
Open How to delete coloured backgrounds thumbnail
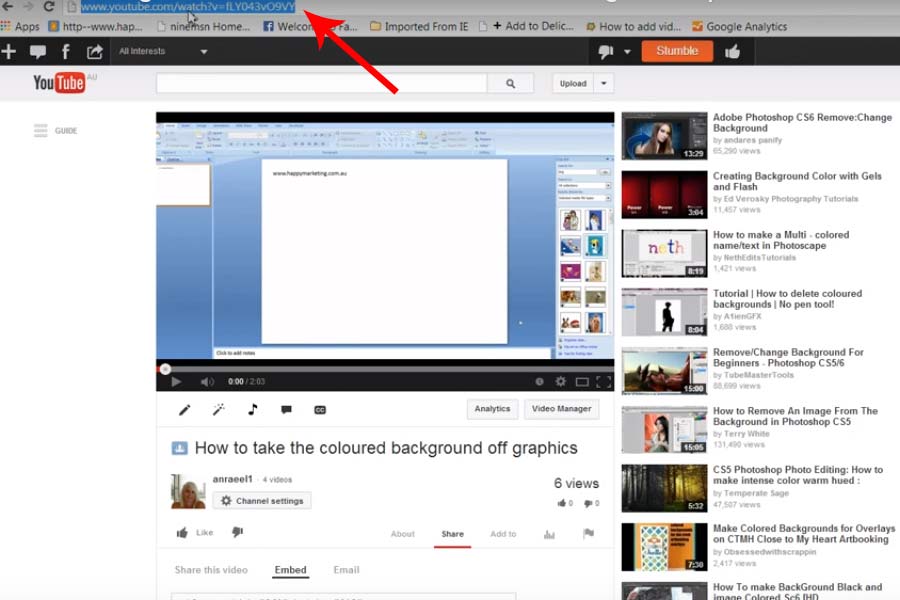664,312
